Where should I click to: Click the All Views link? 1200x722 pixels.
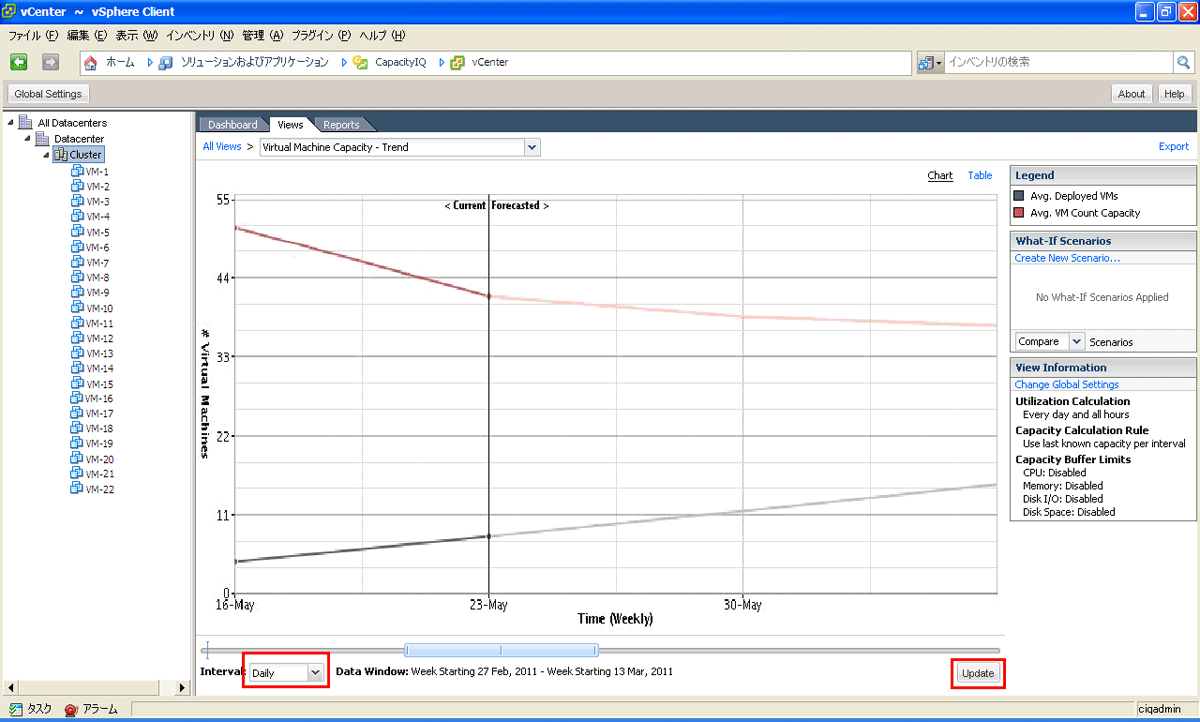tap(222, 146)
